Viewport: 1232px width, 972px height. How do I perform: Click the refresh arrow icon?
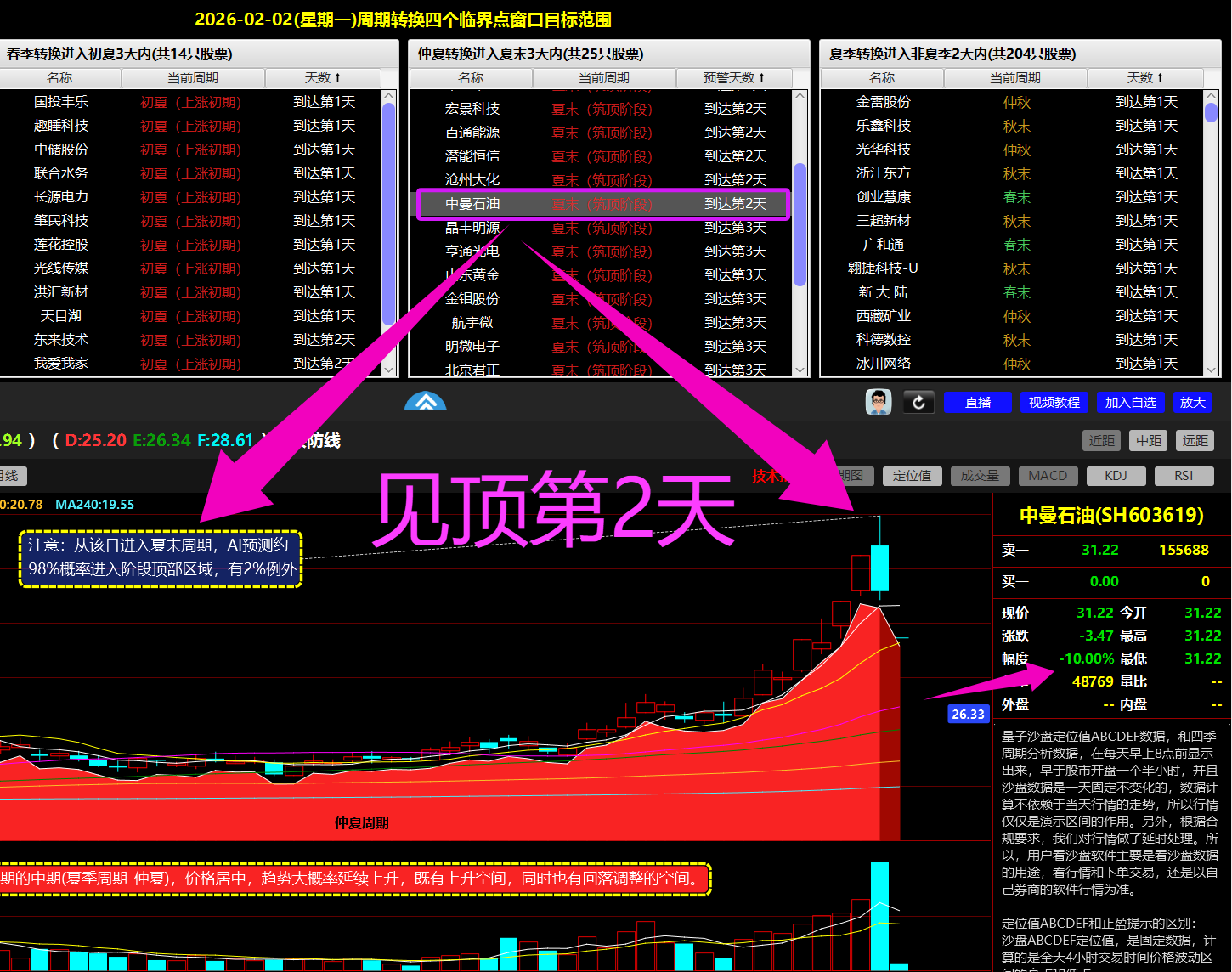(918, 402)
